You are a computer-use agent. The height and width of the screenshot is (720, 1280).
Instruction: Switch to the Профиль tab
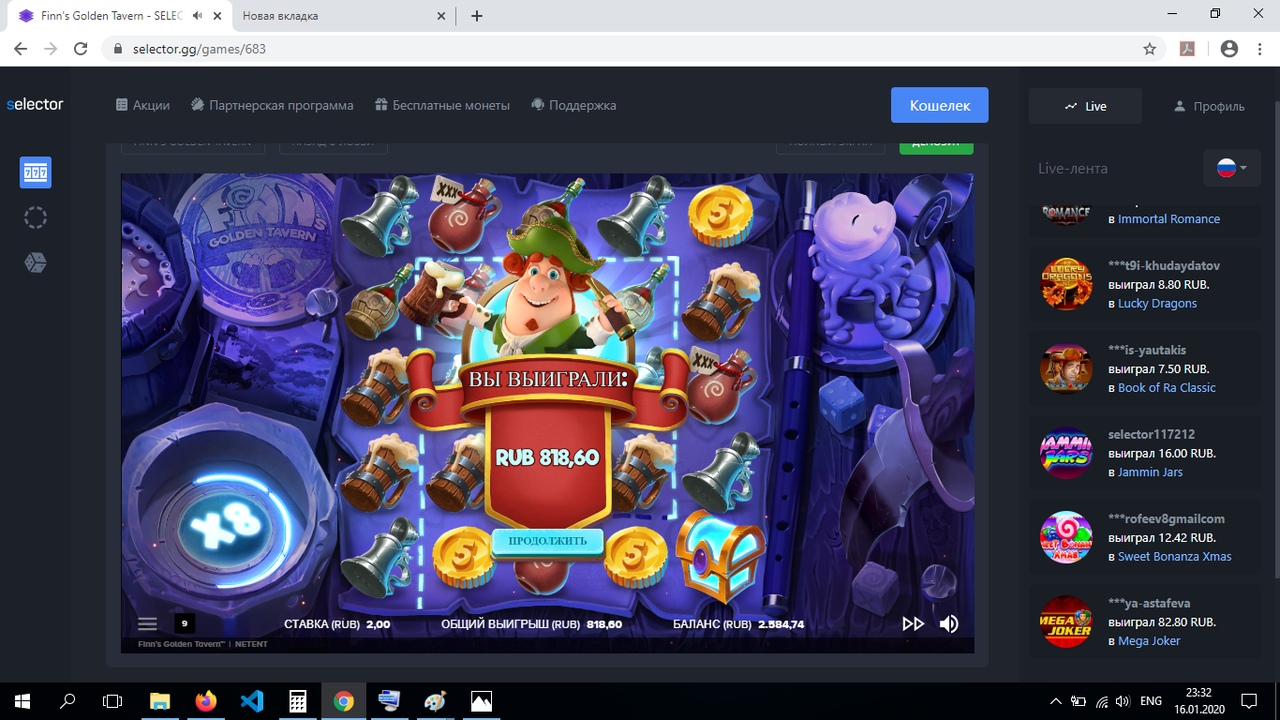1209,106
